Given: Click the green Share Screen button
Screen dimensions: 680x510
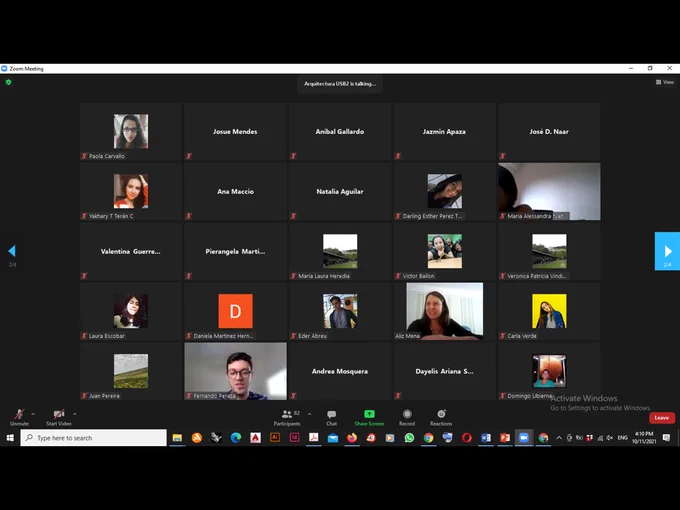Looking at the screenshot, I should 369,418.
